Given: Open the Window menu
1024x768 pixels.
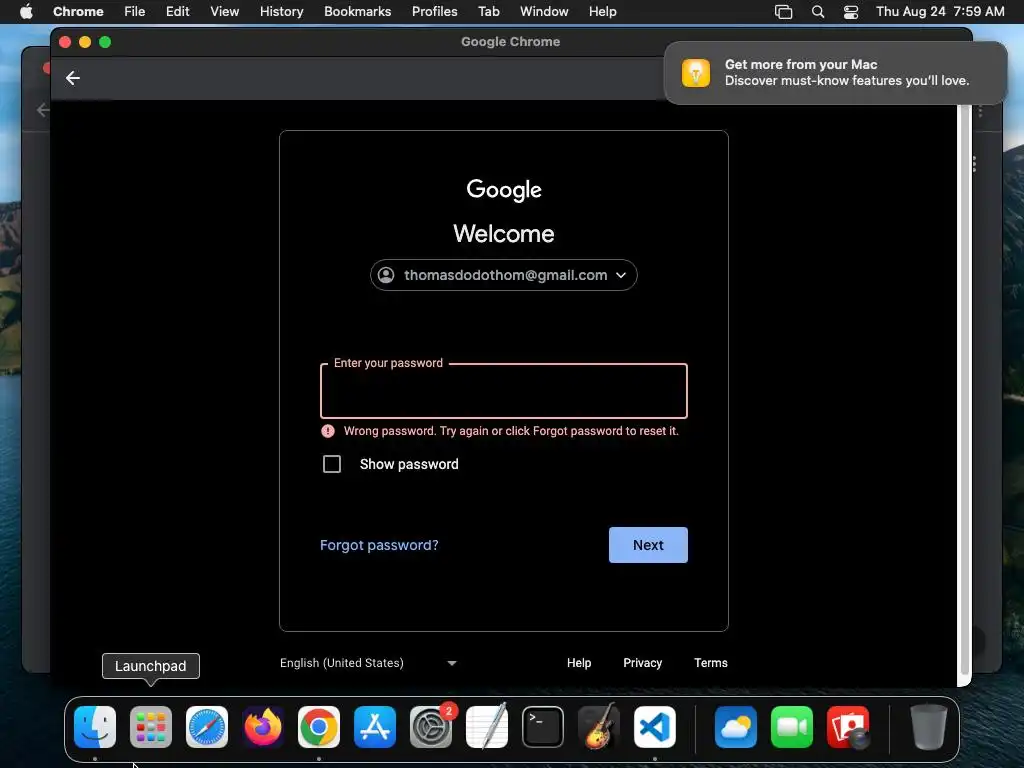Looking at the screenshot, I should (544, 11).
